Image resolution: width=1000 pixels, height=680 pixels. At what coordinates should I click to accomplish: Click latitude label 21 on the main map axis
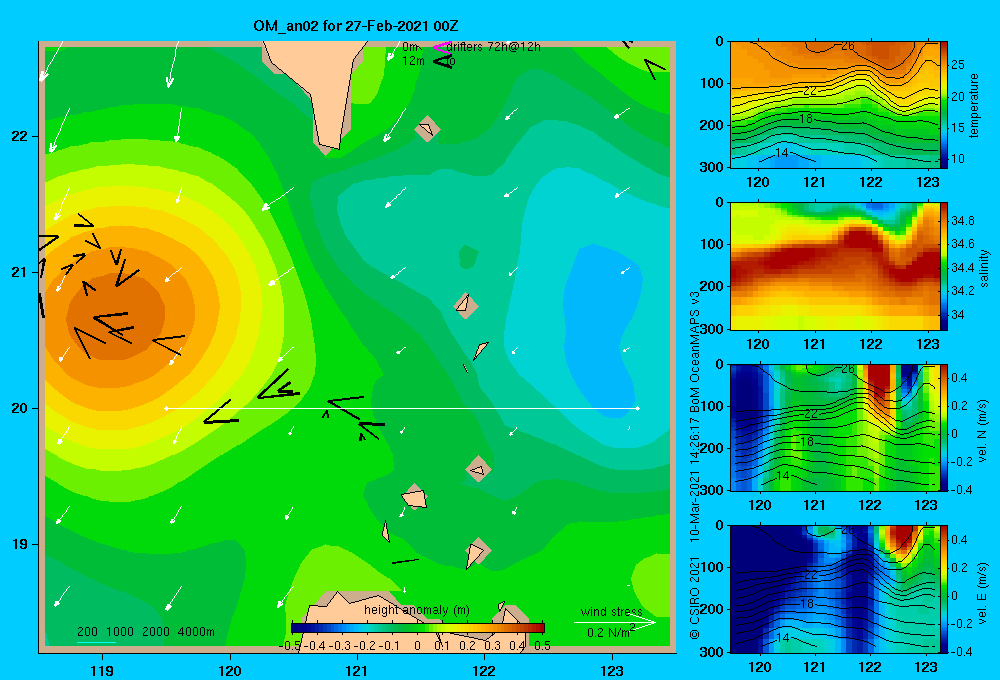pos(19,272)
